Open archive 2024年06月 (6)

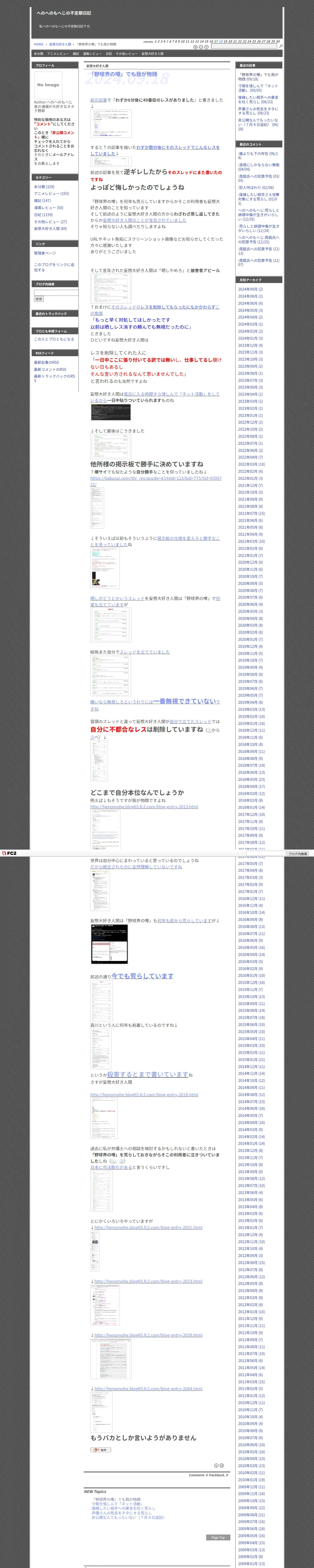(251, 303)
